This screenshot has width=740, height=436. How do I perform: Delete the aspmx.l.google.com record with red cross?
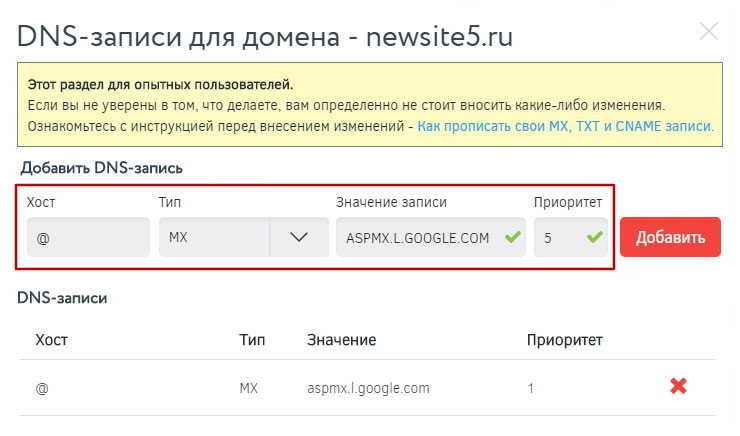pos(678,386)
